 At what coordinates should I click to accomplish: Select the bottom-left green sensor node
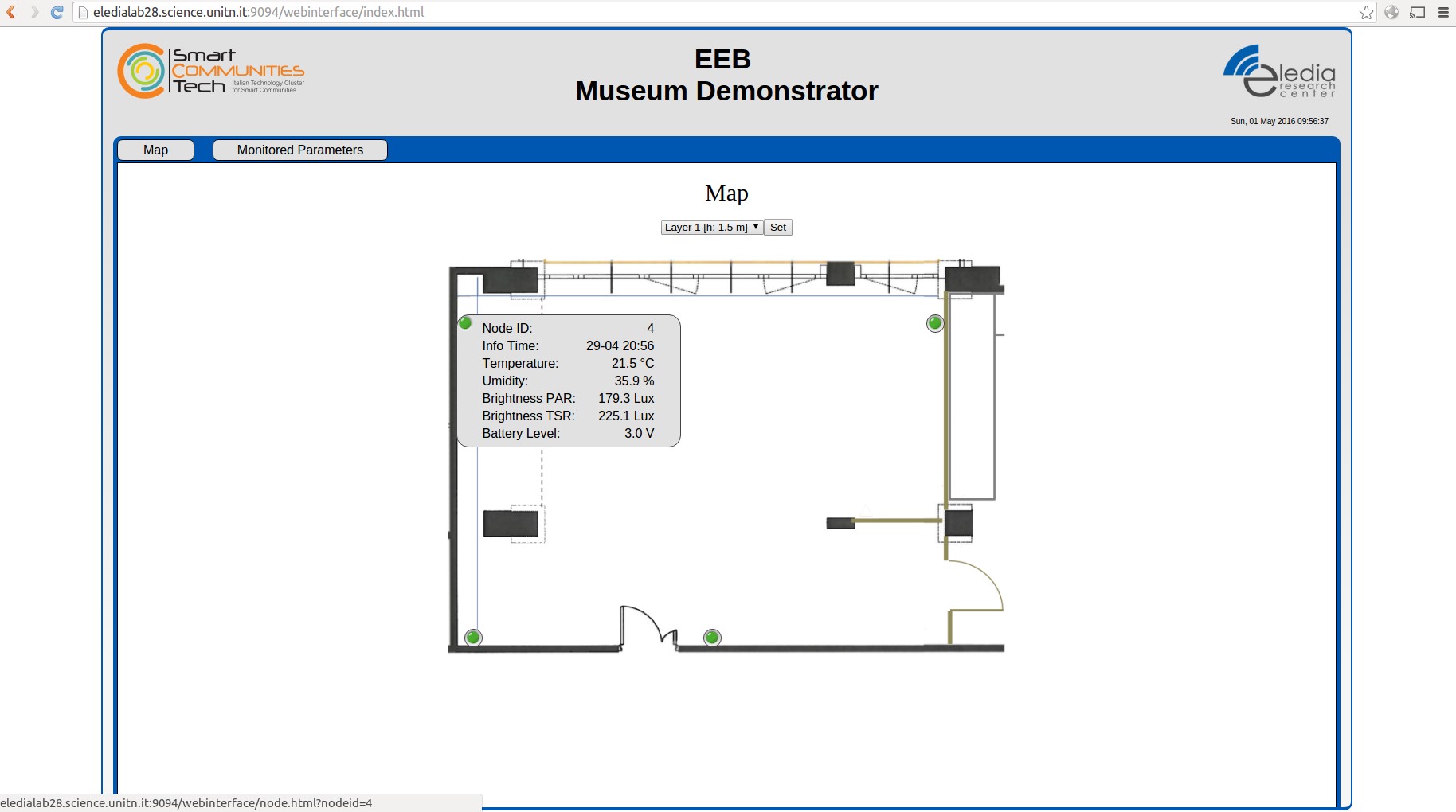tap(473, 638)
